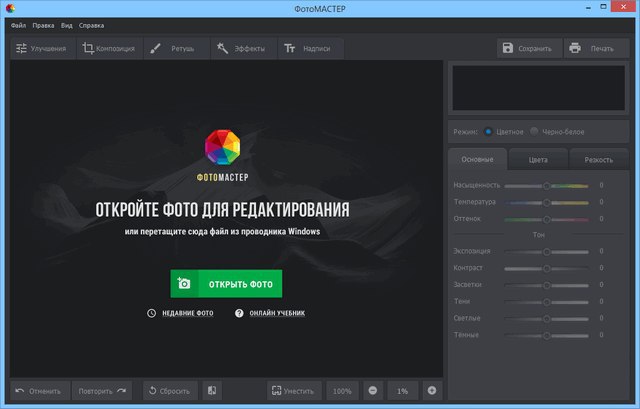Viewport: 640px width, 409px height.
Task: Select the Надписи text tool
Action: pos(311,49)
